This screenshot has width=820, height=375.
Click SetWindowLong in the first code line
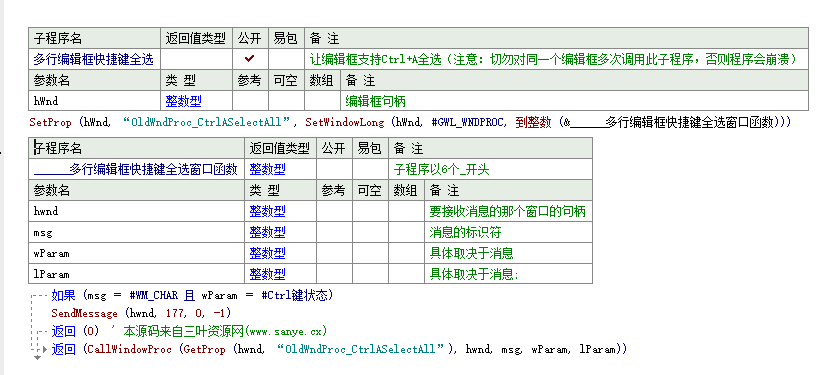(x=346, y=123)
